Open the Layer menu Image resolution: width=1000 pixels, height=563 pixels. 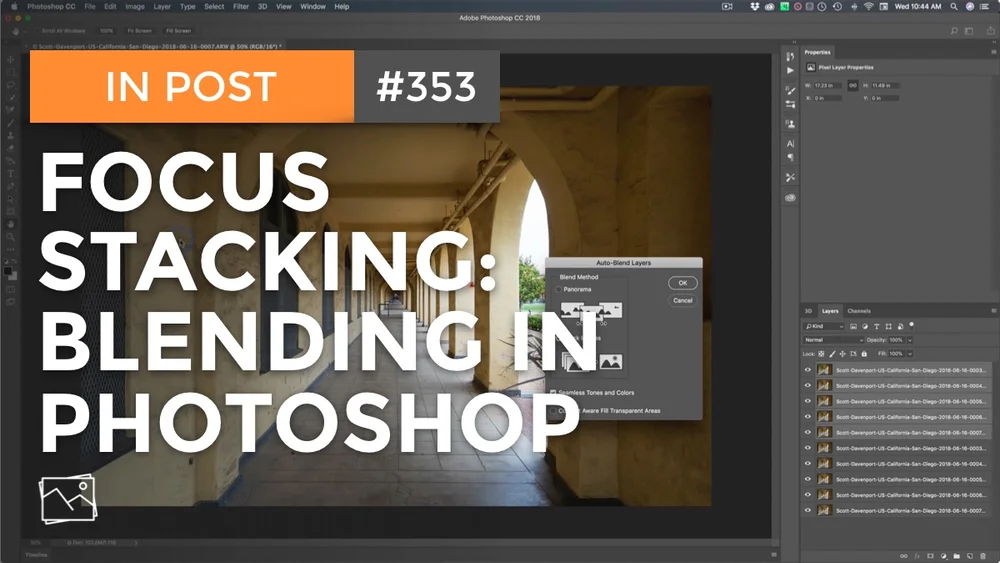click(162, 6)
